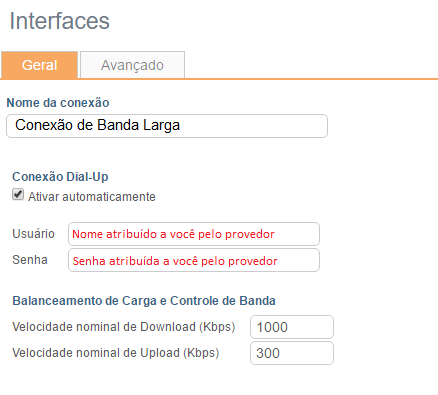Focus the Upload speed field showing 300
438x395 pixels.
pyautogui.click(x=292, y=353)
